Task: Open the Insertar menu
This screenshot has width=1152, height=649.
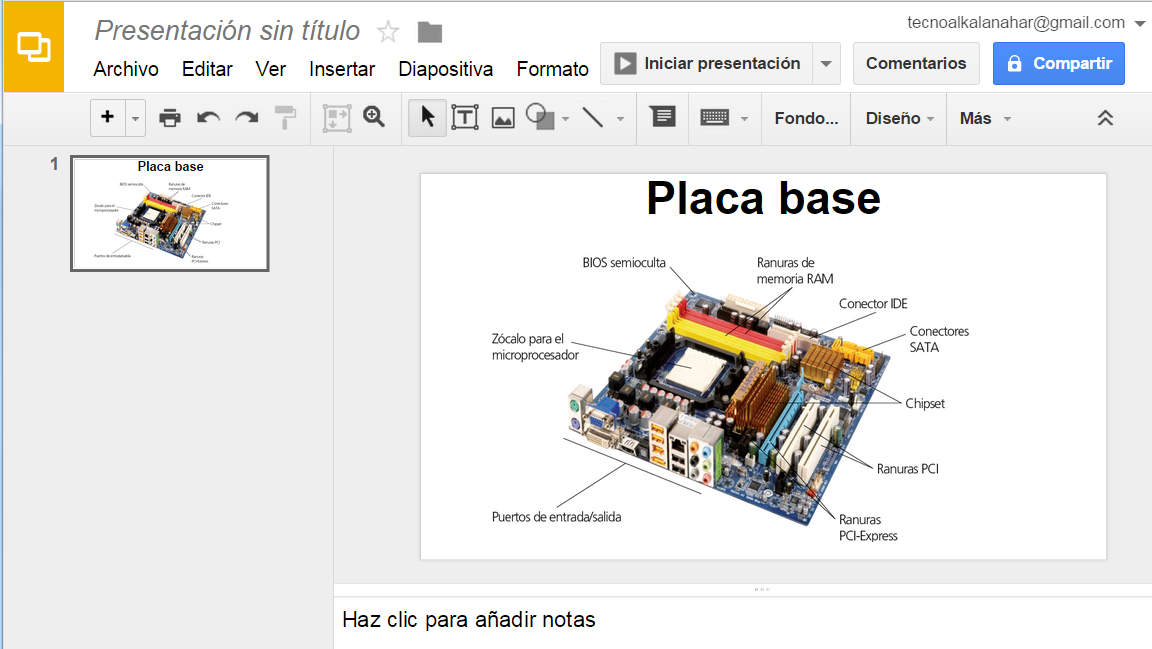Action: [342, 69]
